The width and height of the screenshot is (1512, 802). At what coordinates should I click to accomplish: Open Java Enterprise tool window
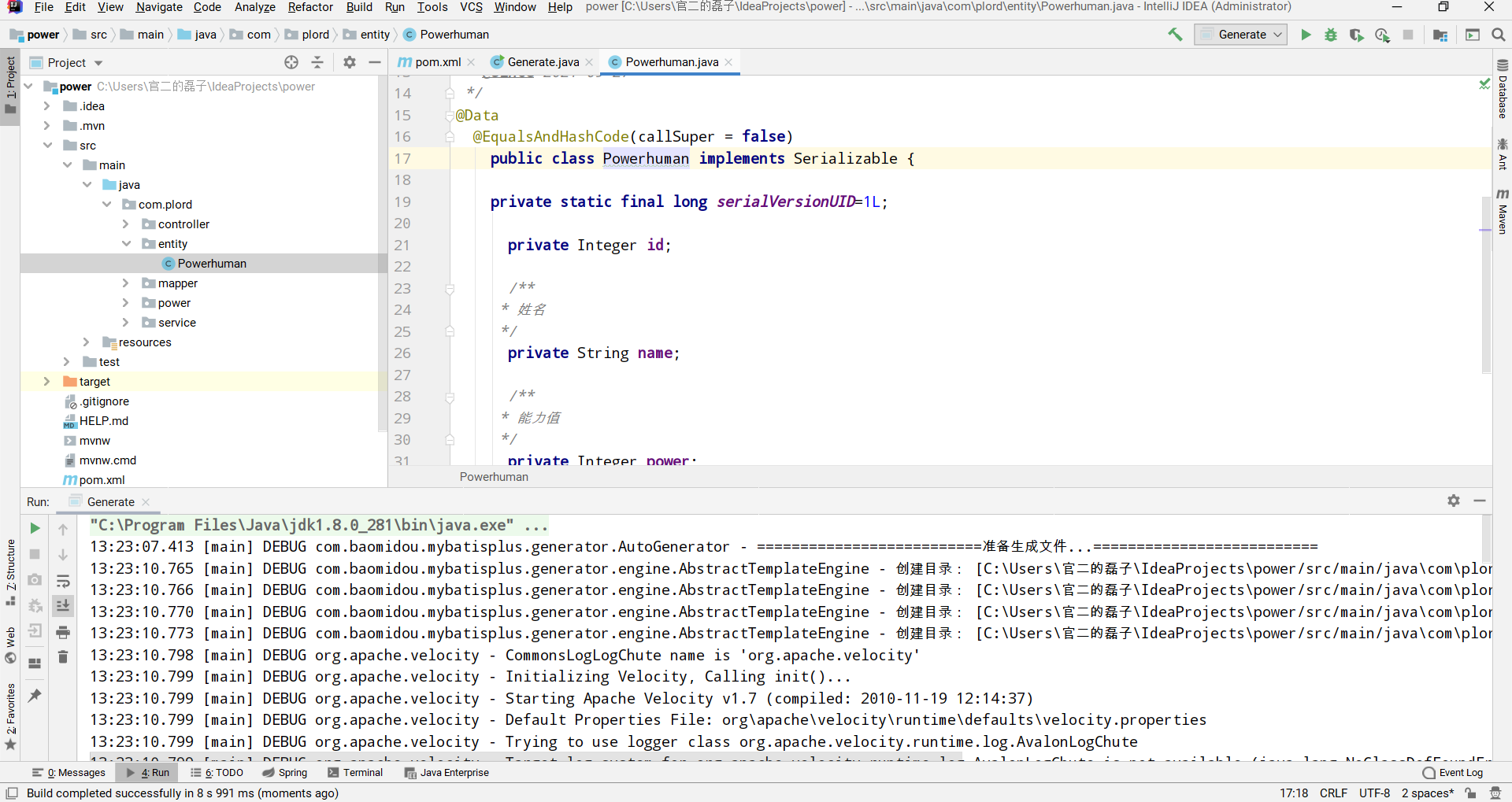pyautogui.click(x=447, y=772)
